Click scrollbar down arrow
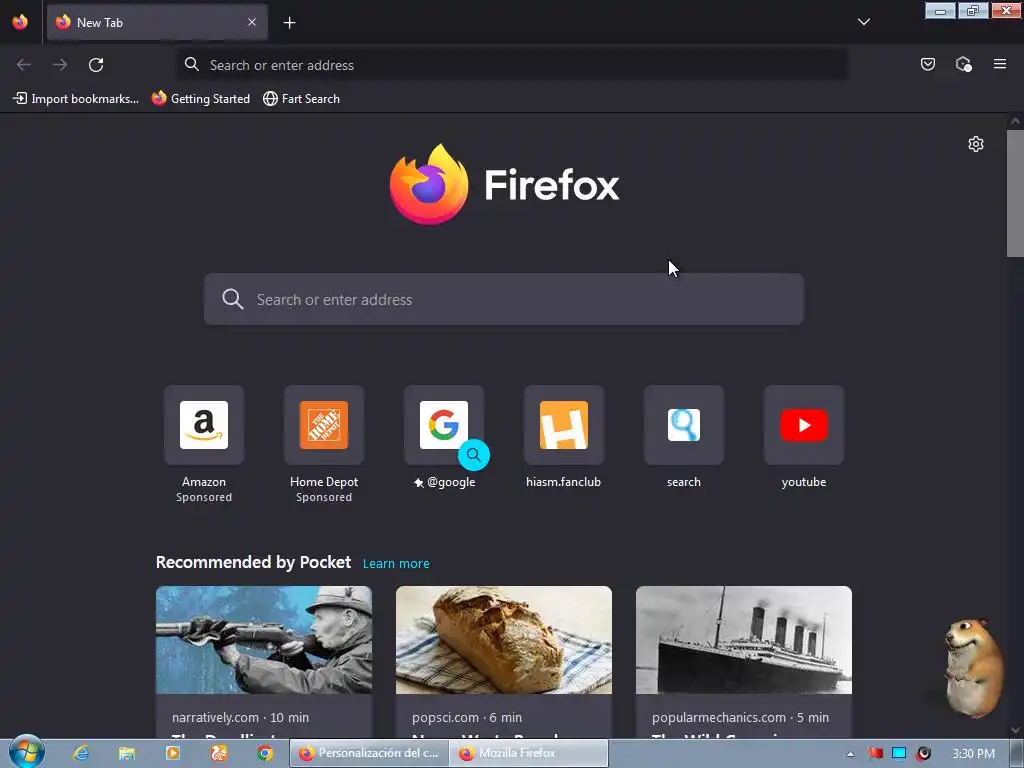The width and height of the screenshot is (1024, 768). (x=1015, y=729)
